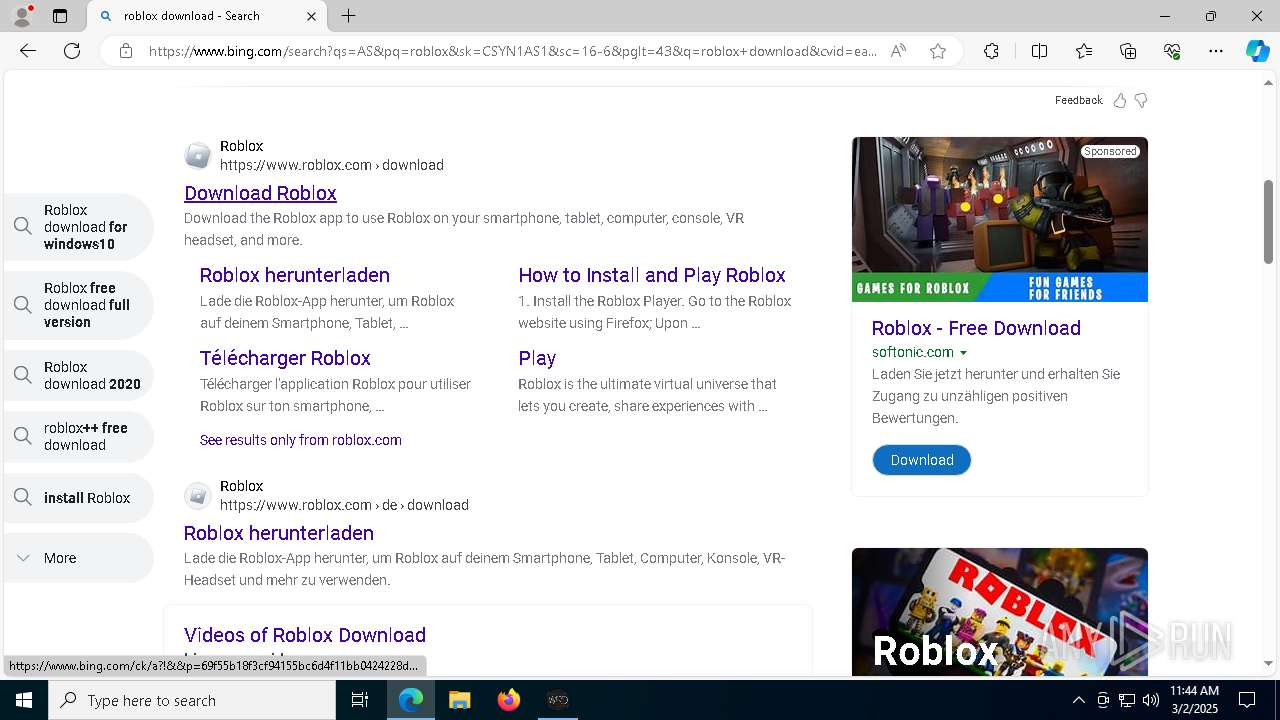
Task: Click the Sponsored label on ad
Action: 1110,152
